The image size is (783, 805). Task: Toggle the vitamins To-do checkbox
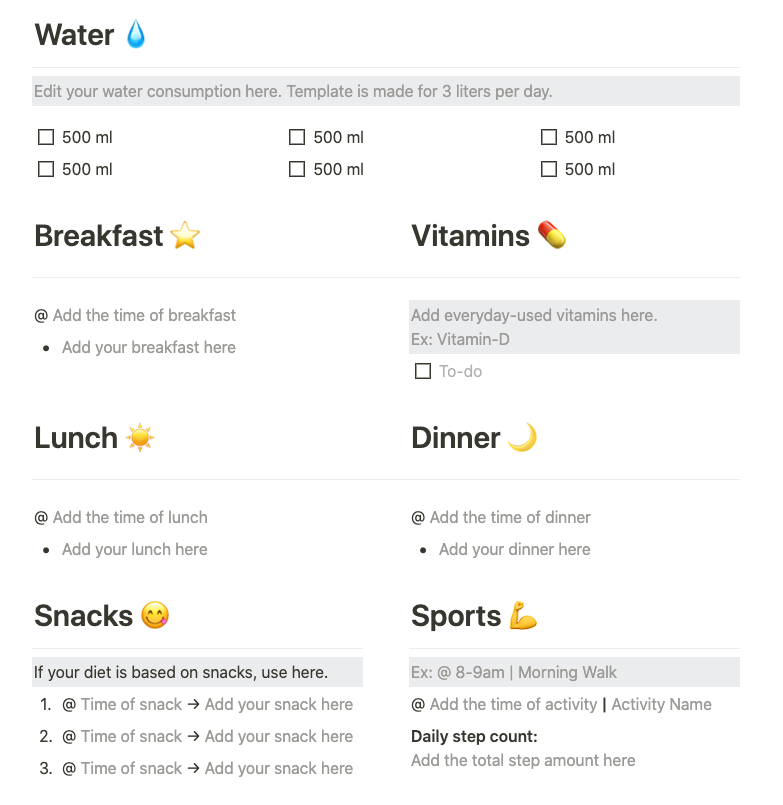point(423,371)
